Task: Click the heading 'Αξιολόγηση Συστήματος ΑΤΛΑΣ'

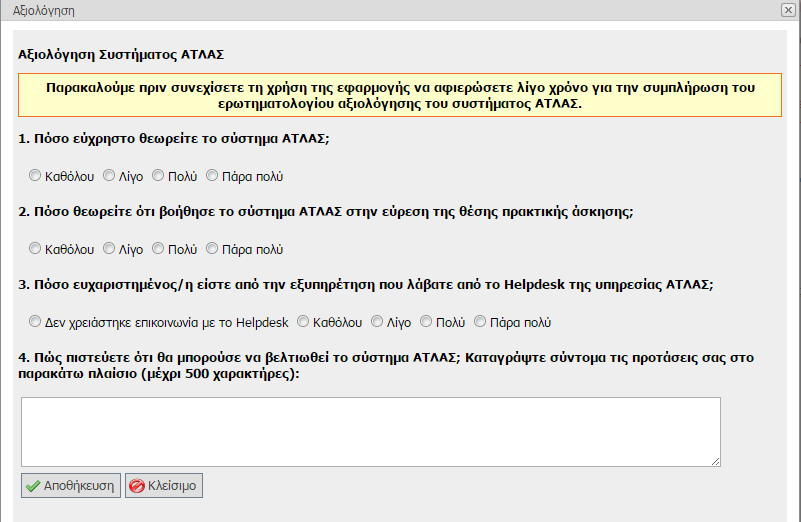Action: click(121, 55)
